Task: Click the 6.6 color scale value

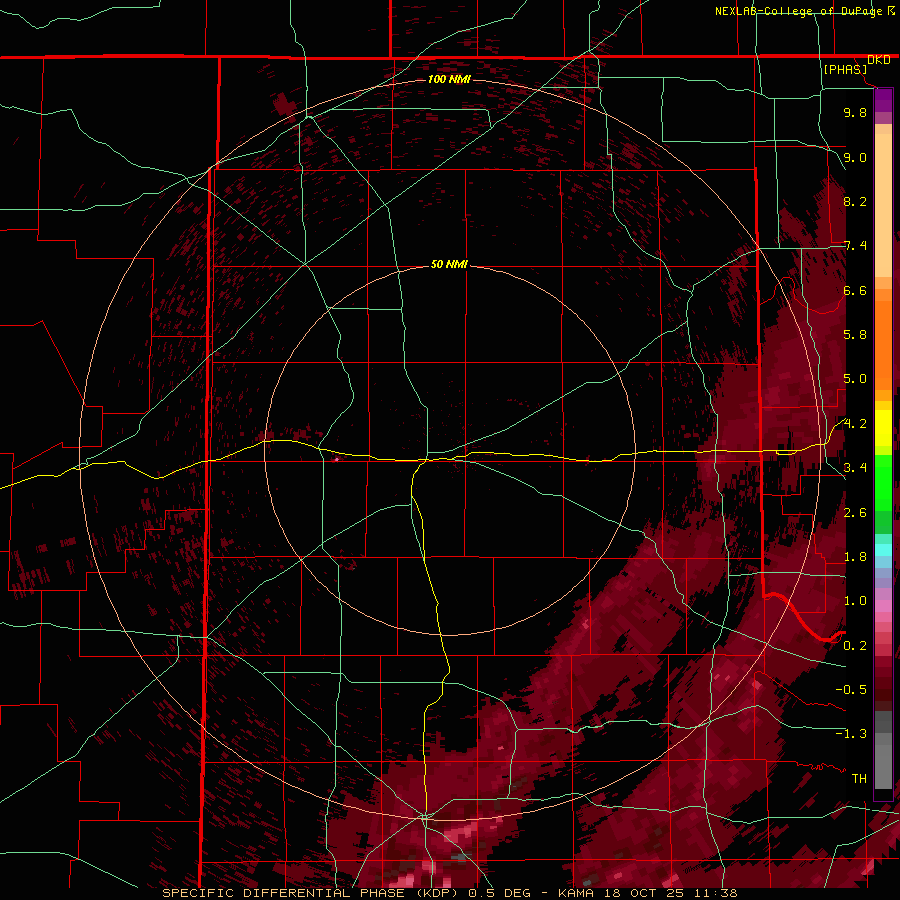Action: [855, 290]
